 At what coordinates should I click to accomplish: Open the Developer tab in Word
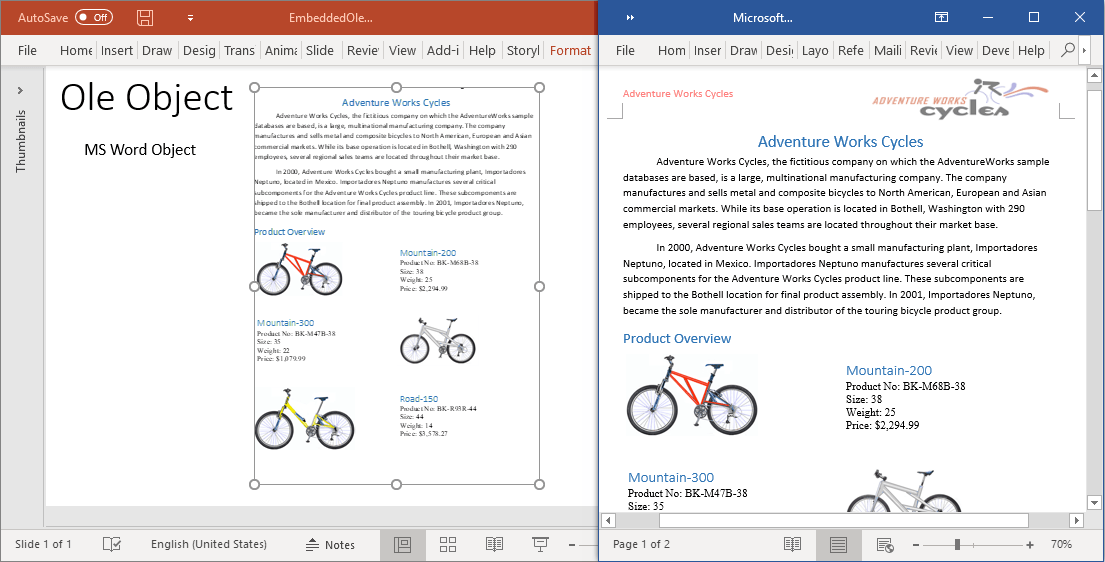(996, 50)
